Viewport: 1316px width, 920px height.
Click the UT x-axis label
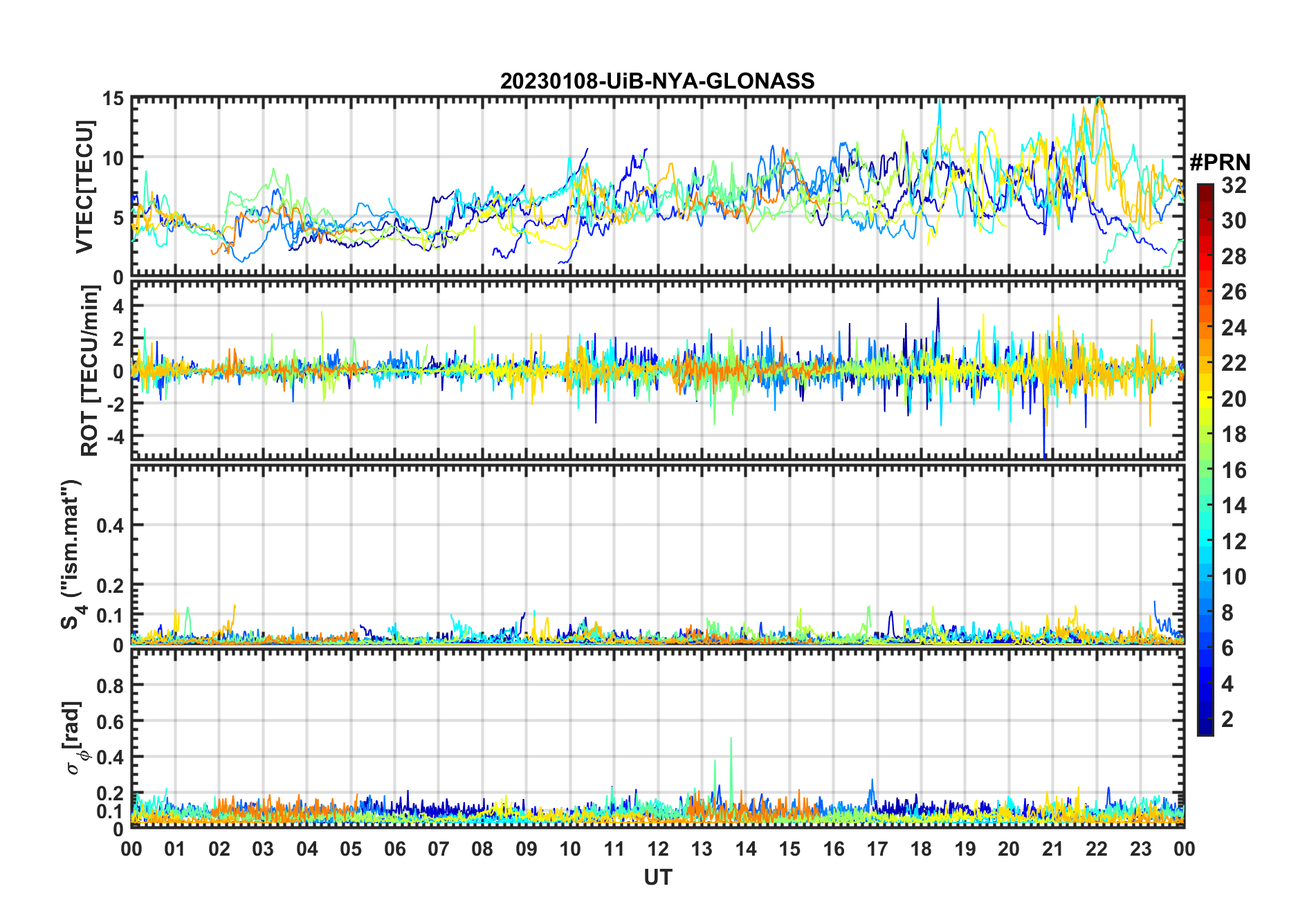tap(657, 877)
